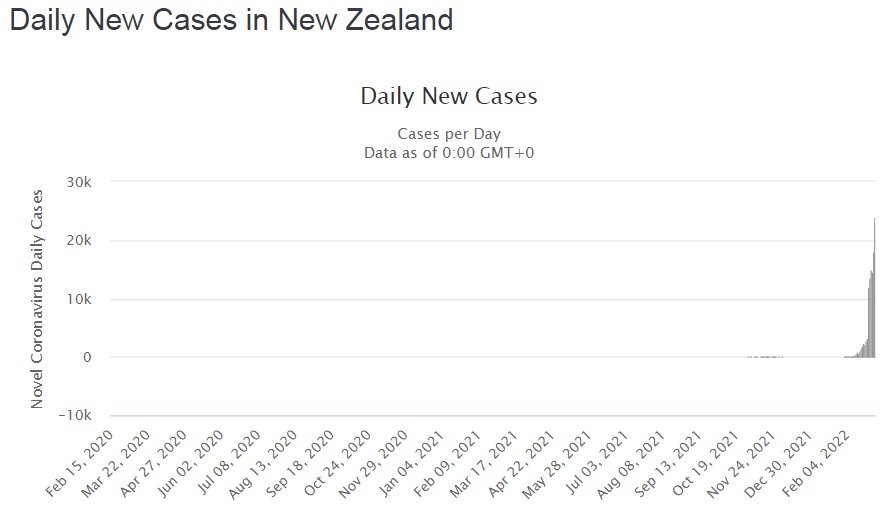Click the 'Feb 04, 2022' date label

[x=816, y=464]
